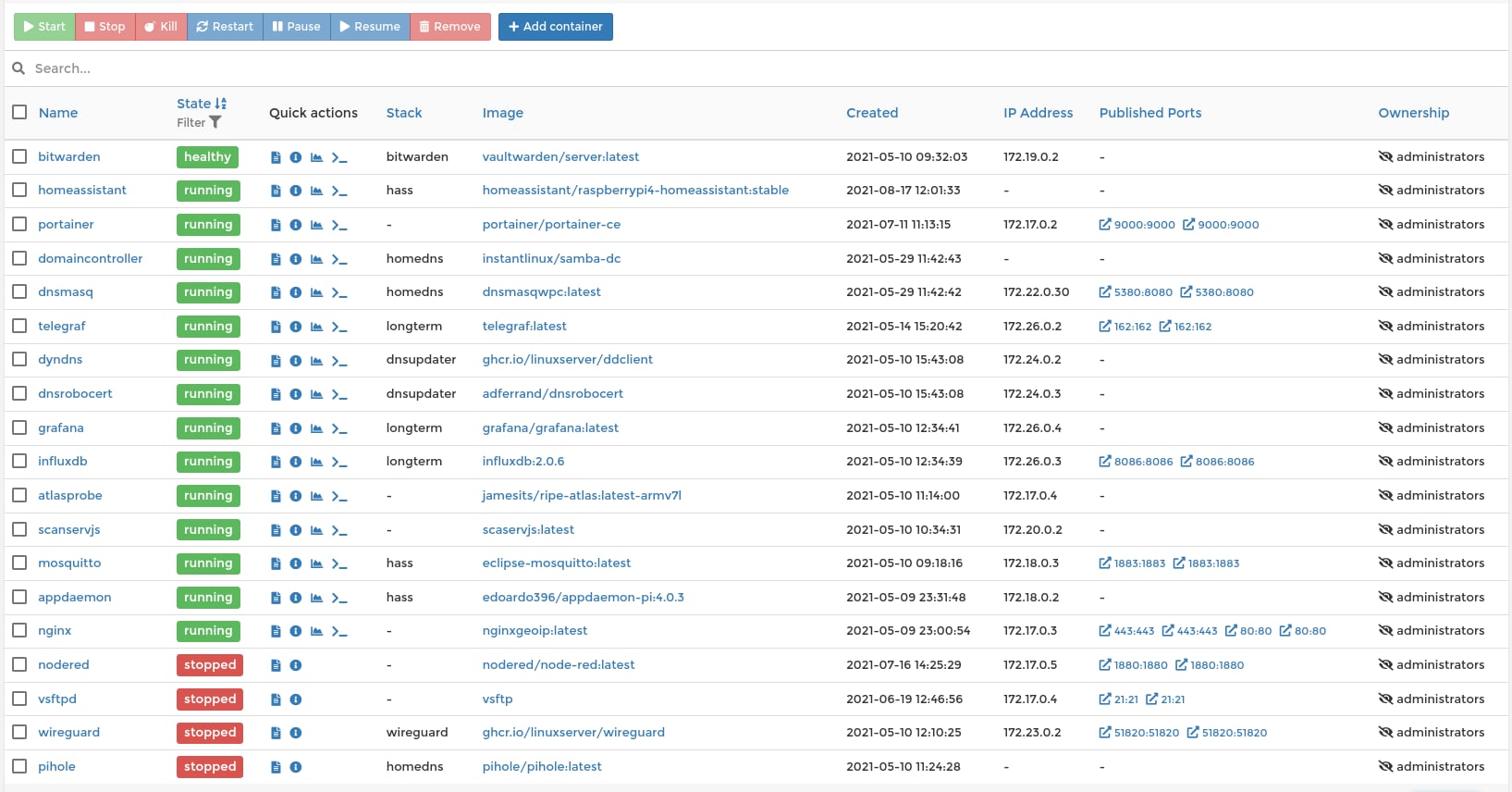Open inspect info icon for vsftpd
The image size is (1512, 792).
pos(296,699)
